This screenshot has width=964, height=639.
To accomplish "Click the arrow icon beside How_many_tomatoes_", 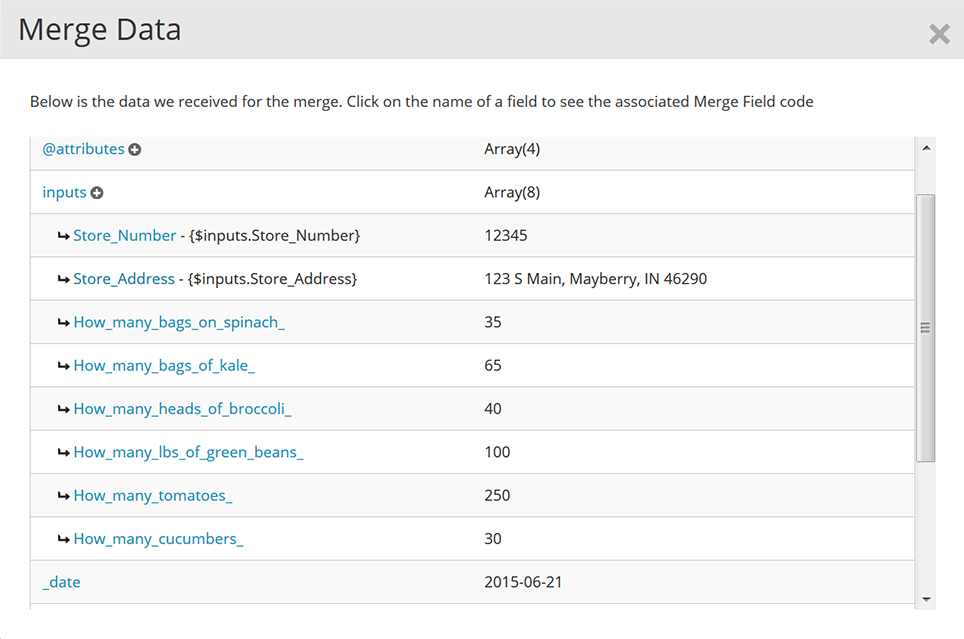I will 63,496.
